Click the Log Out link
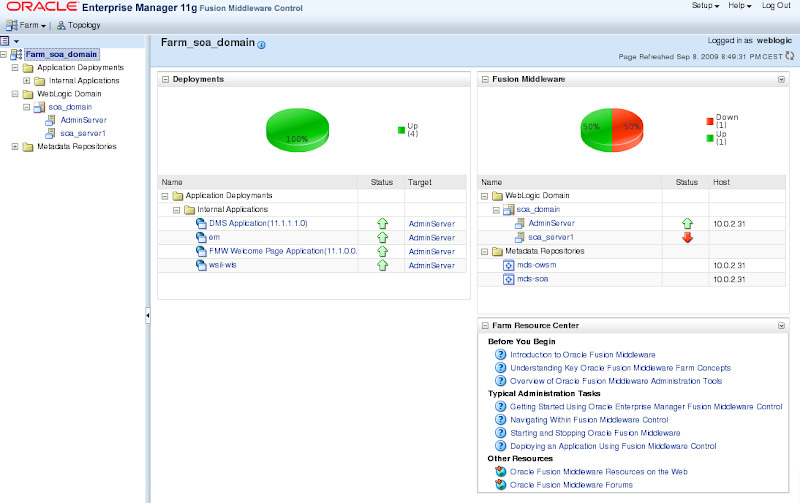Image resolution: width=800 pixels, height=503 pixels. click(776, 6)
